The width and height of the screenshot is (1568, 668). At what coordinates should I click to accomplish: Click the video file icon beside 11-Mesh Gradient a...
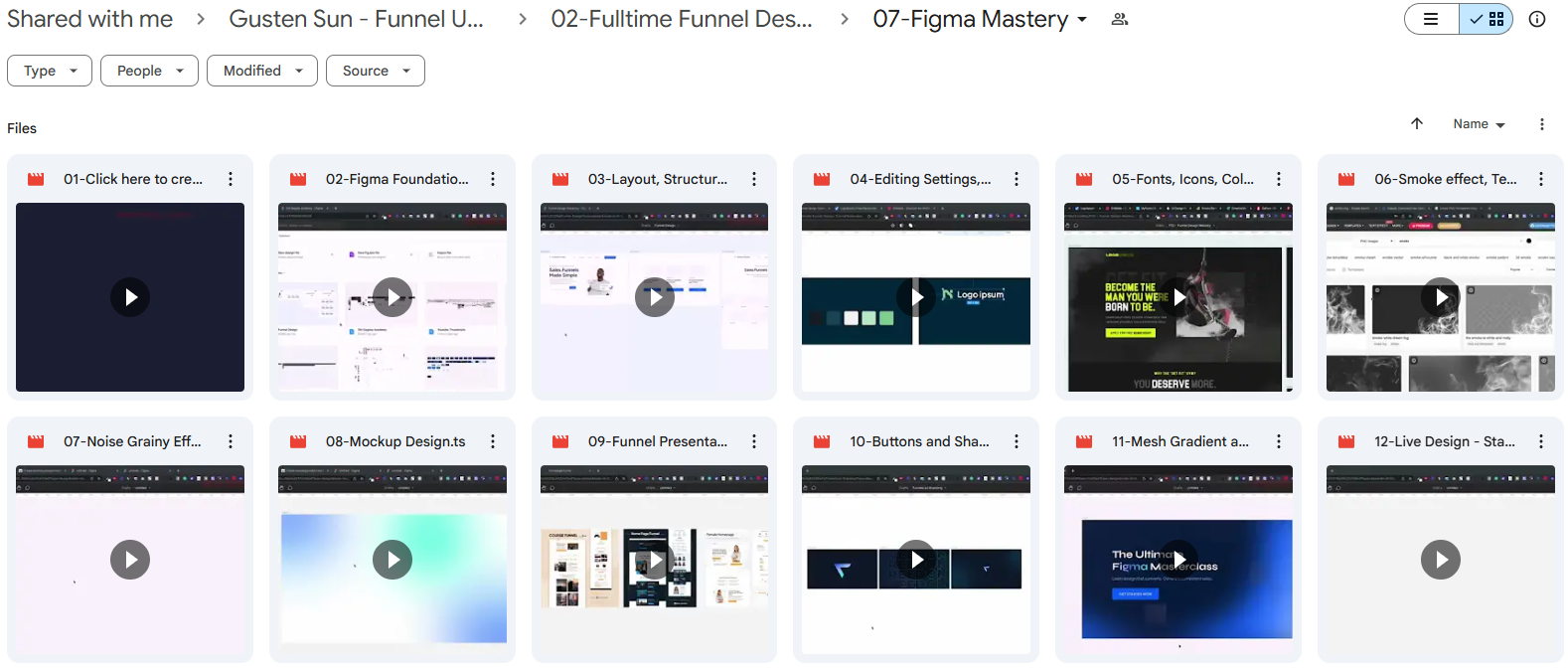click(x=1084, y=441)
